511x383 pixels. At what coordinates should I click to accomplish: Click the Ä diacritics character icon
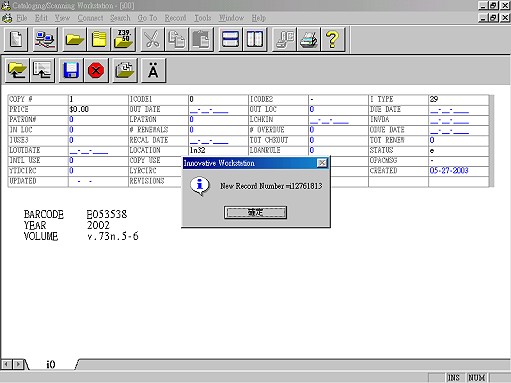pyautogui.click(x=154, y=70)
